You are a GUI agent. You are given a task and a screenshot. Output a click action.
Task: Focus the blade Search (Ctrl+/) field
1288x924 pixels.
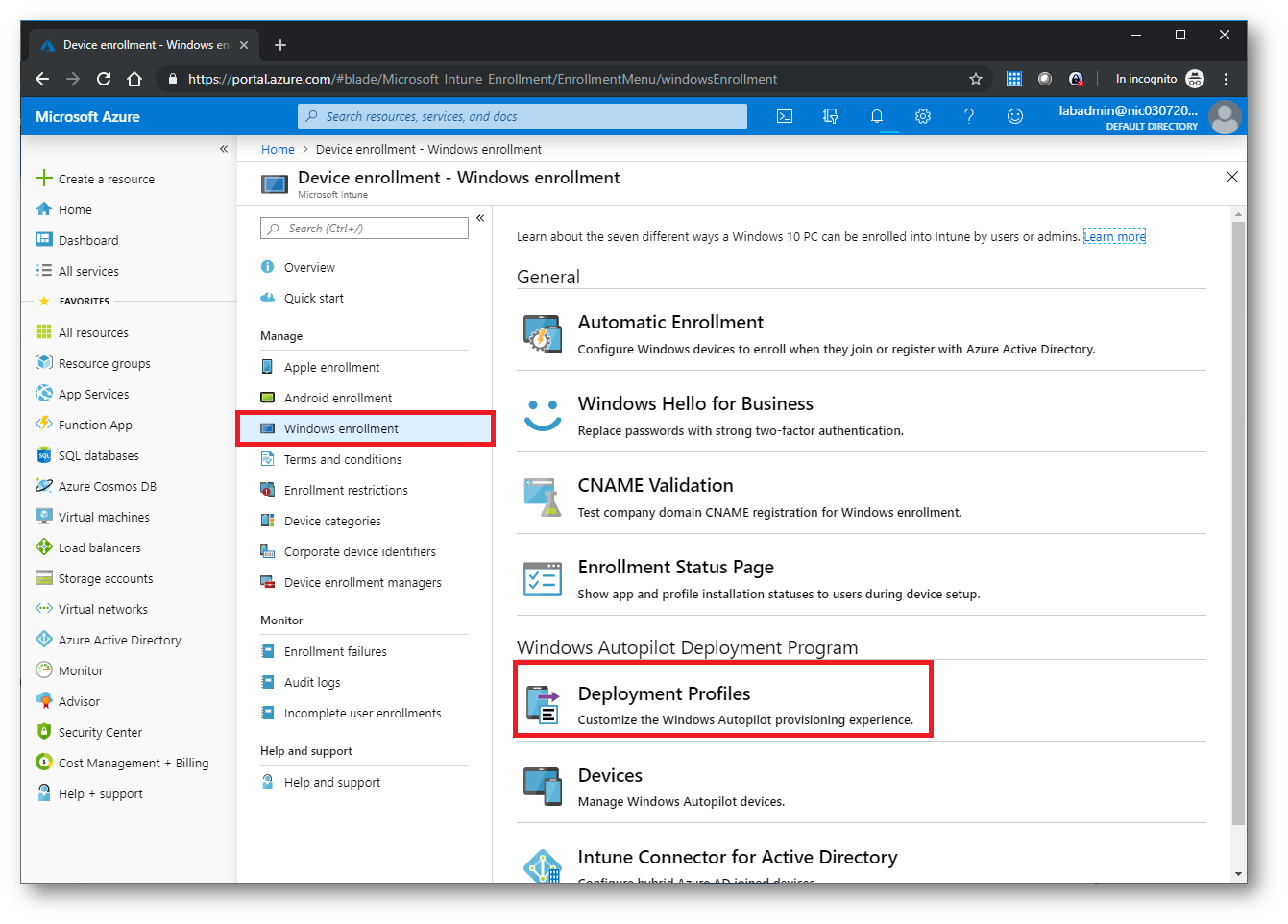point(364,228)
